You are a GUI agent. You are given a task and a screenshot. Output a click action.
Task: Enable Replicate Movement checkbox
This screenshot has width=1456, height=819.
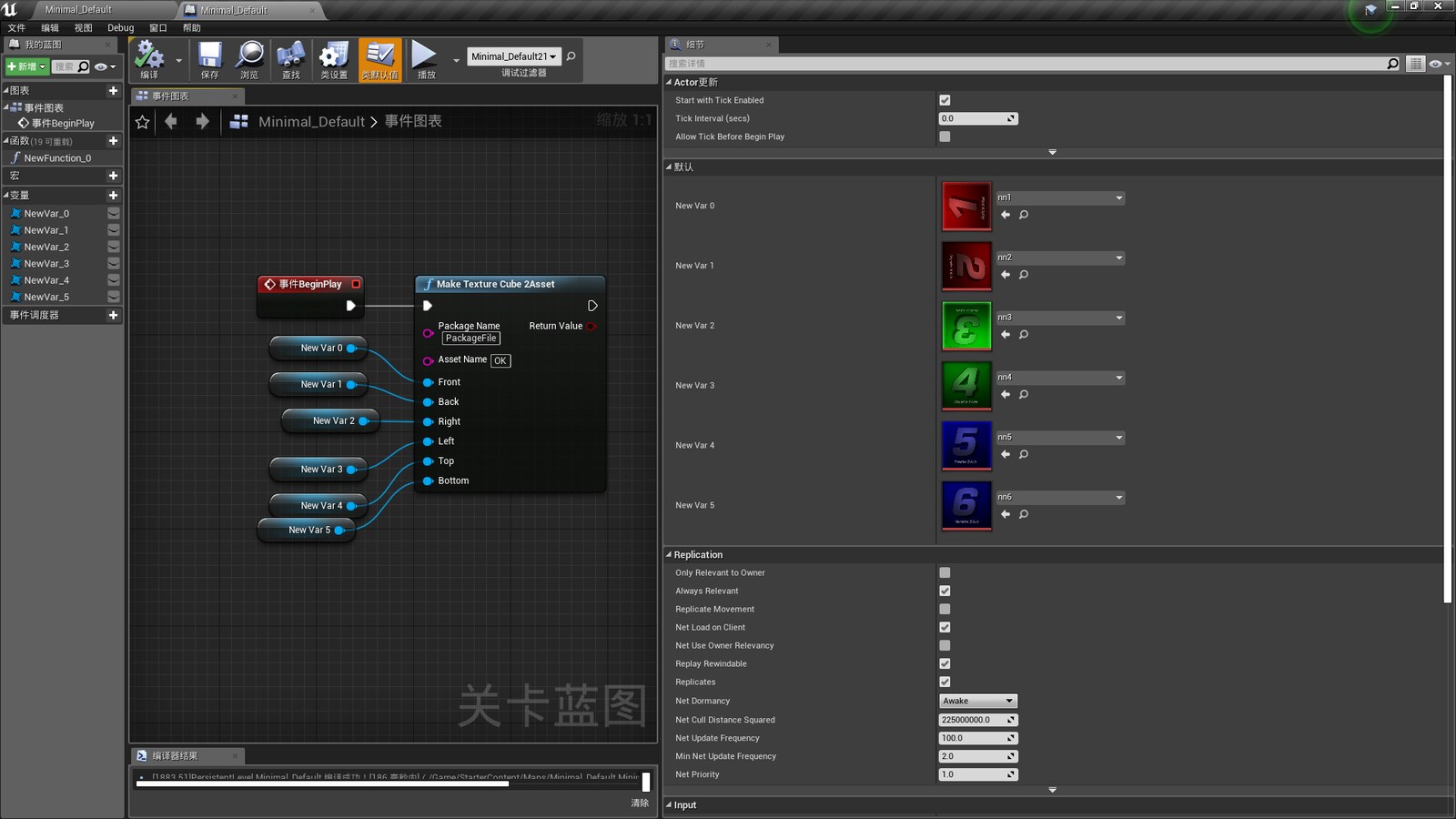pos(945,609)
